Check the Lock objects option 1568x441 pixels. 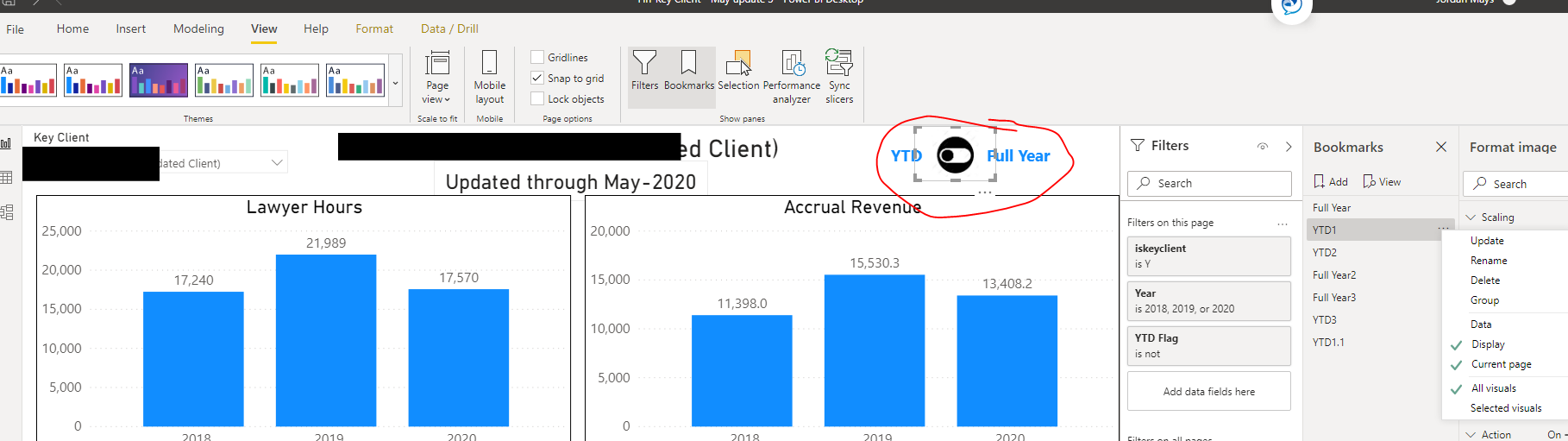point(537,98)
